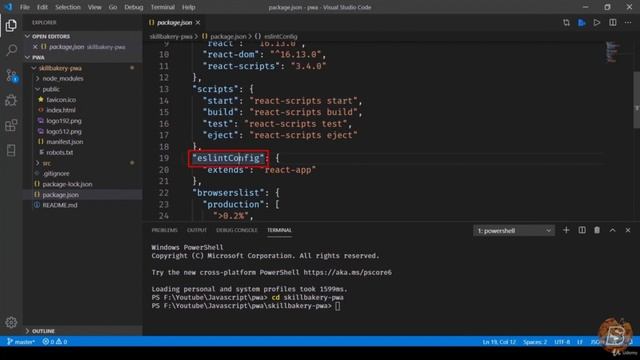640x360 pixels.
Task: Click the bottom activity bar icon above settings
Action: tap(11, 150)
